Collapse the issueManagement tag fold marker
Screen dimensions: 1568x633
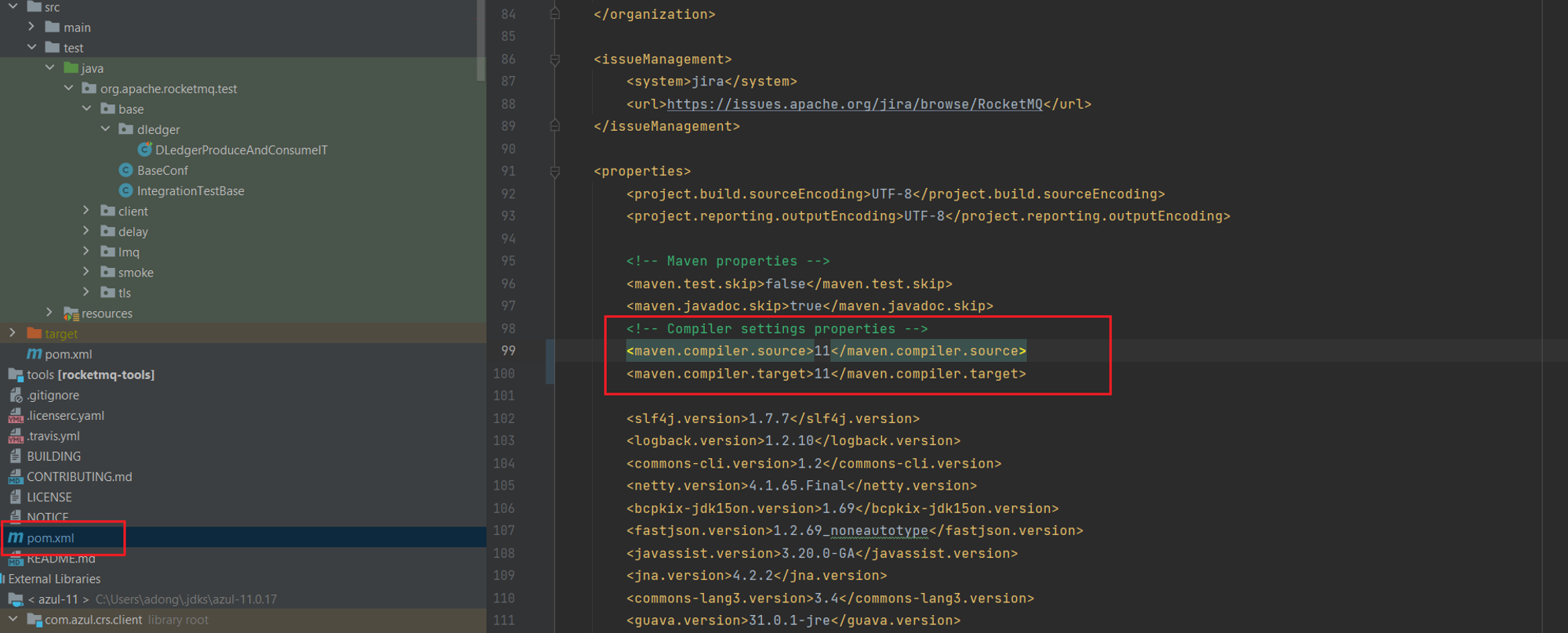(x=554, y=60)
